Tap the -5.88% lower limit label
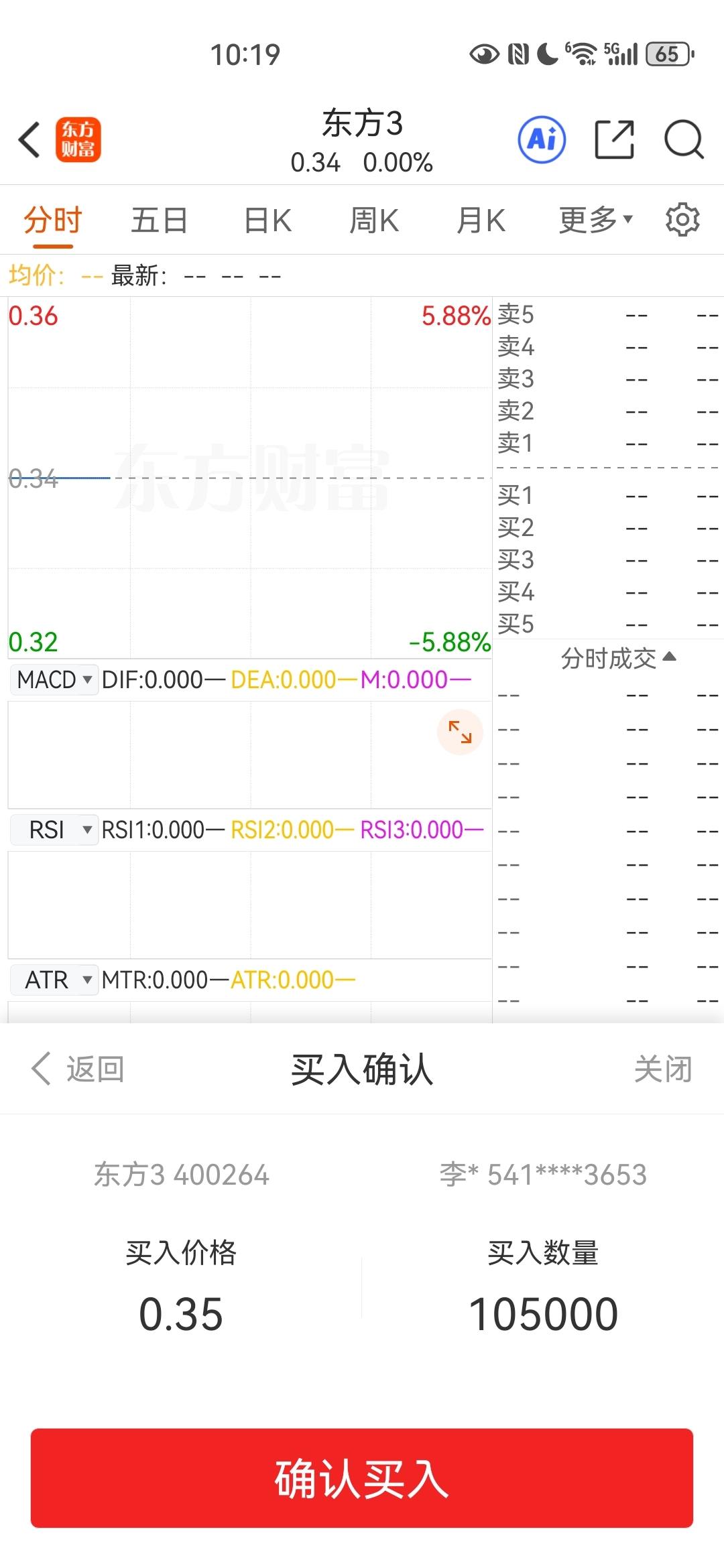724x1568 pixels. pyautogui.click(x=450, y=642)
